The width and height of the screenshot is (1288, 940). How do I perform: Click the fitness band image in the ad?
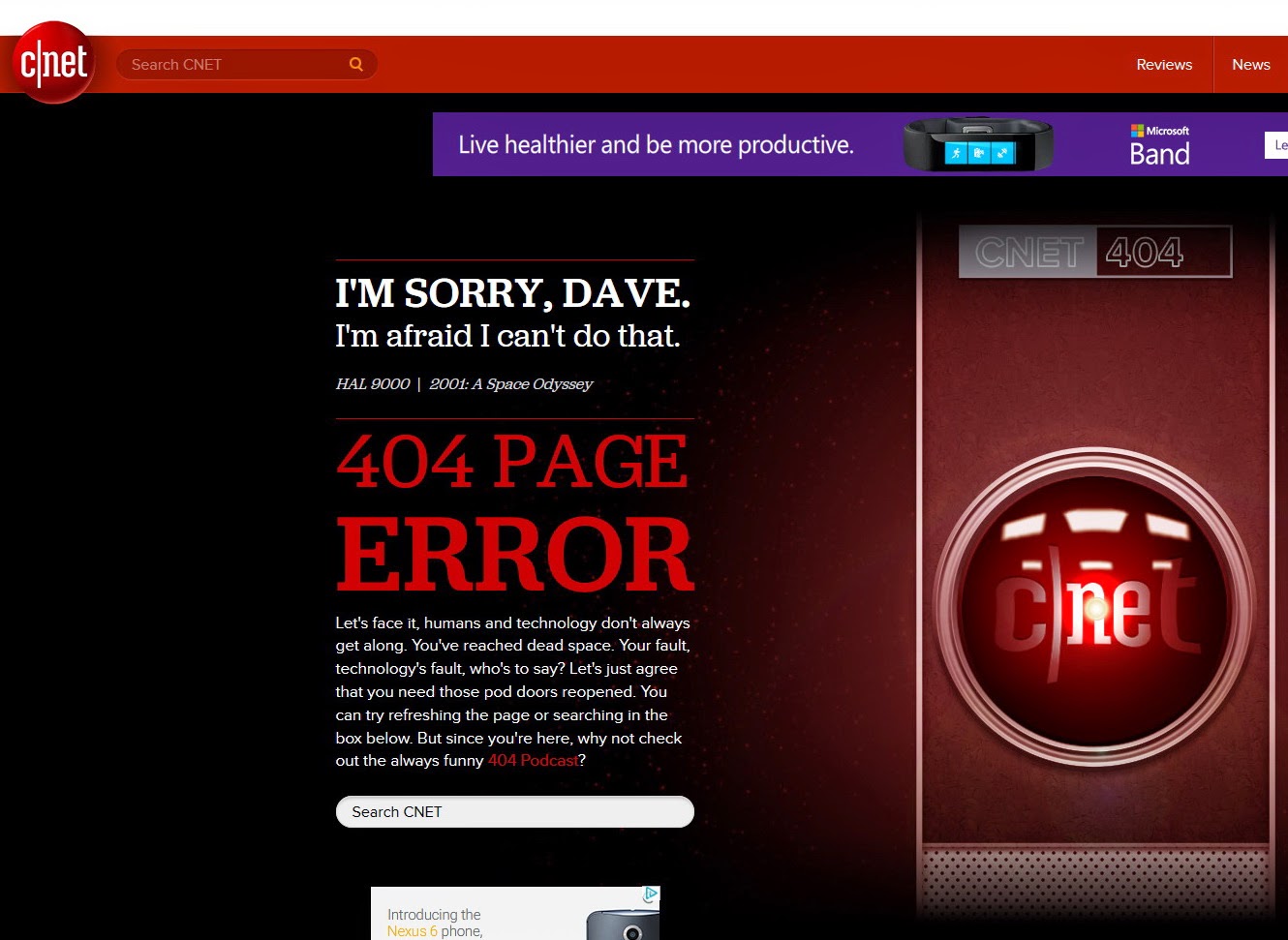click(x=978, y=145)
